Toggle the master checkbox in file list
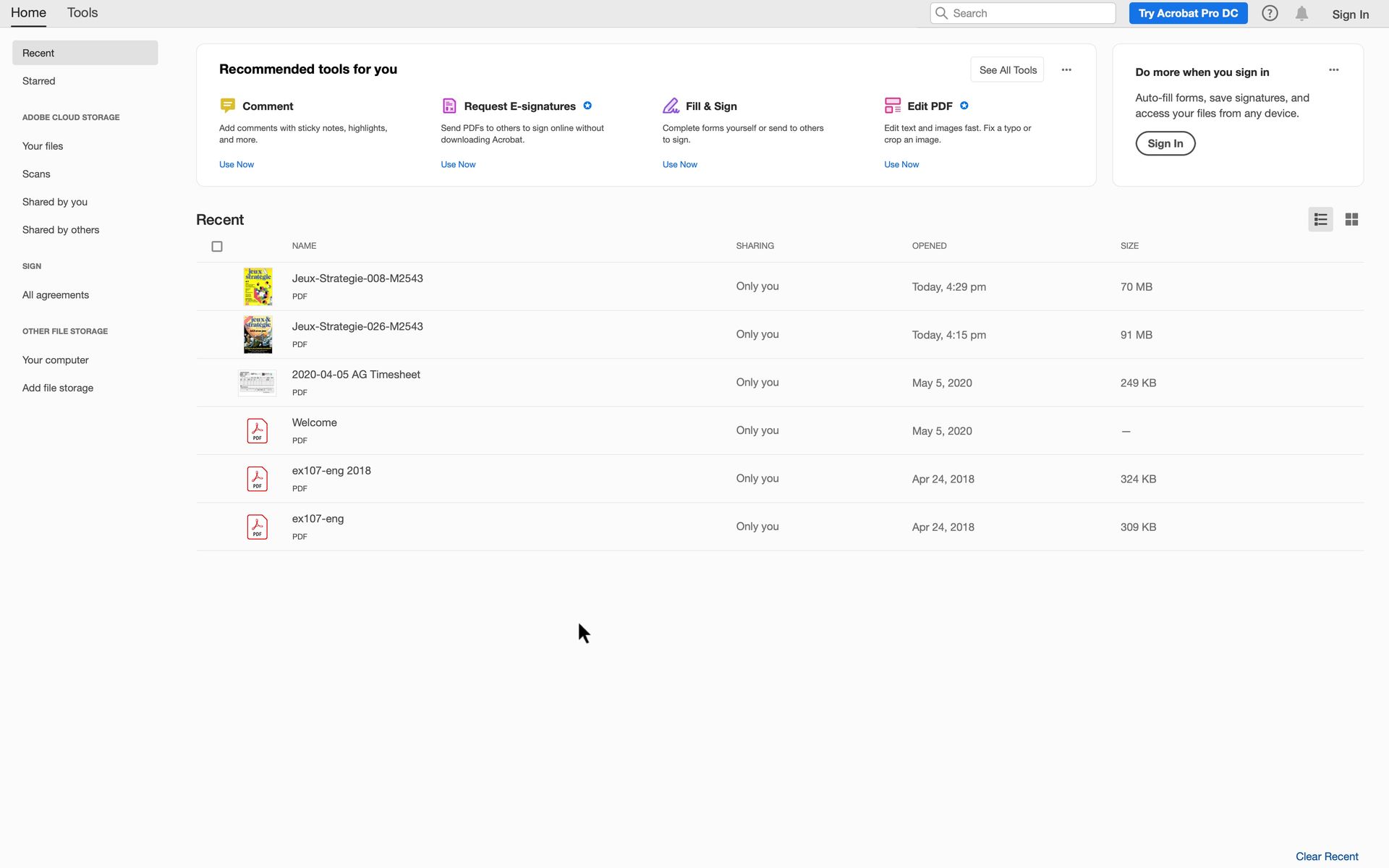Screen dimensions: 1389x868 click(217, 246)
